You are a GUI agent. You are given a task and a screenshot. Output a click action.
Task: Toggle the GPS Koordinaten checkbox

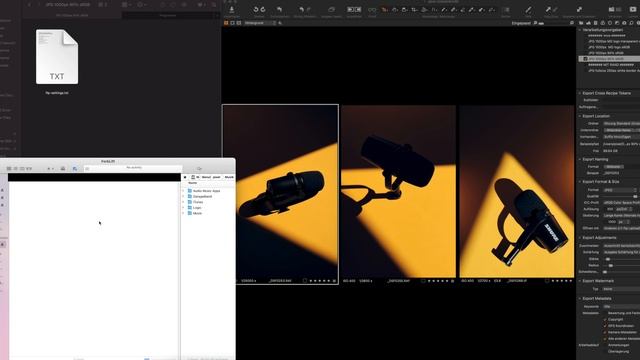click(605, 326)
